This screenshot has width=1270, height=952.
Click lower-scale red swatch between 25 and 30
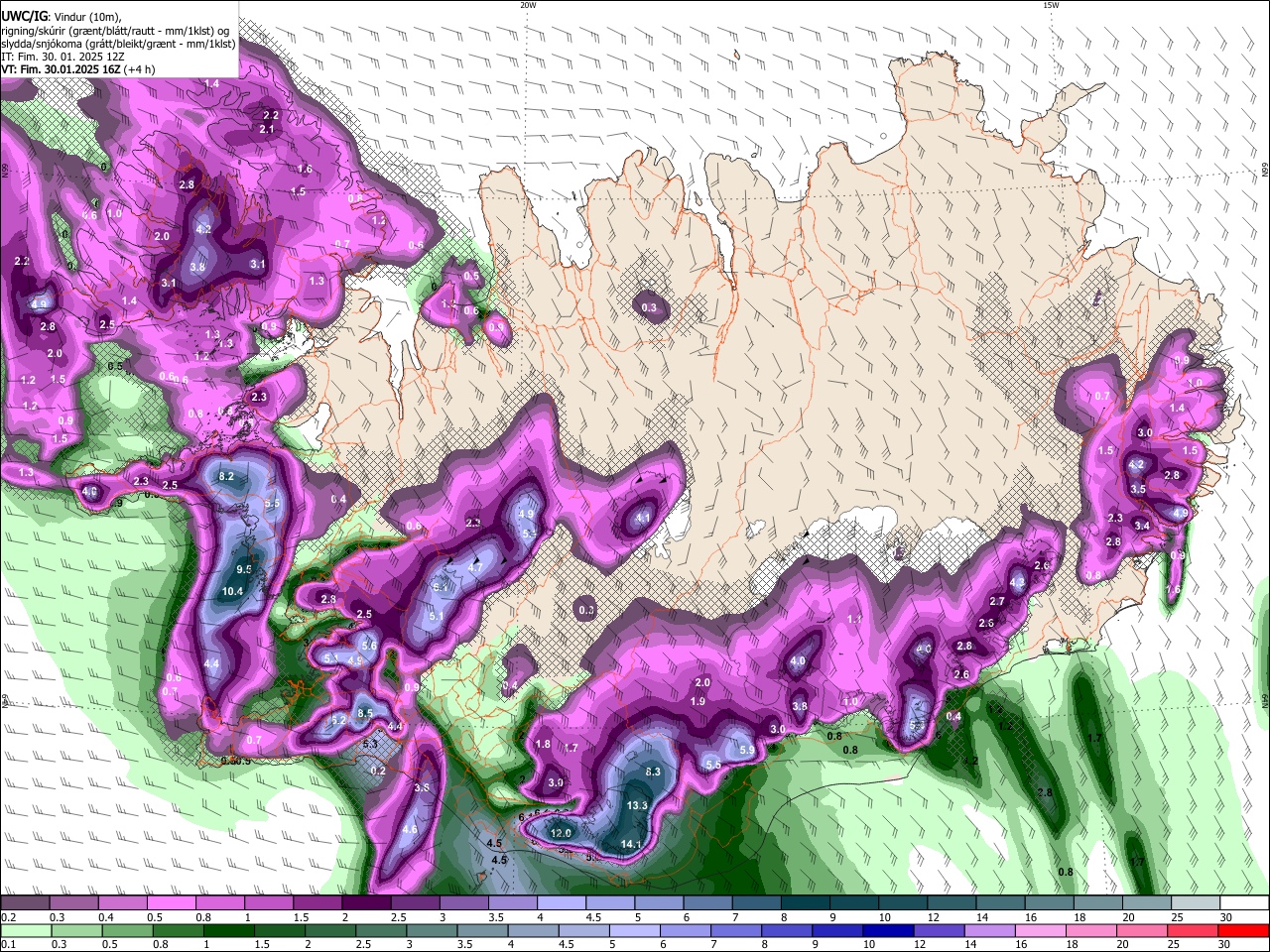tap(1193, 930)
